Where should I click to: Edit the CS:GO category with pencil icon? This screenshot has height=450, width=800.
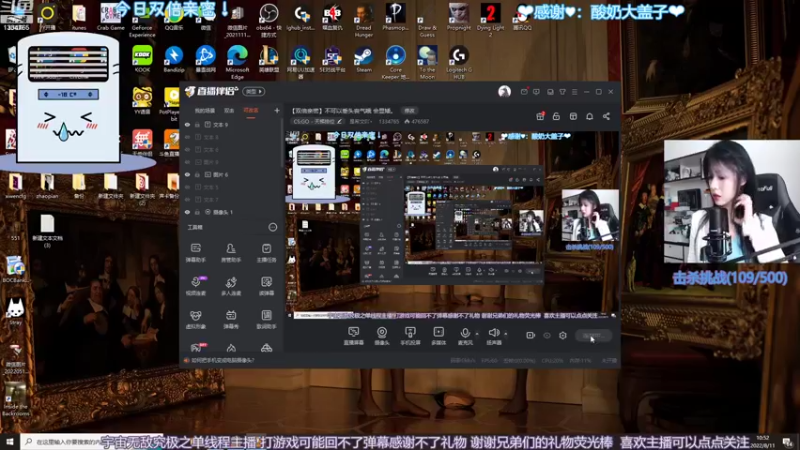coord(340,121)
